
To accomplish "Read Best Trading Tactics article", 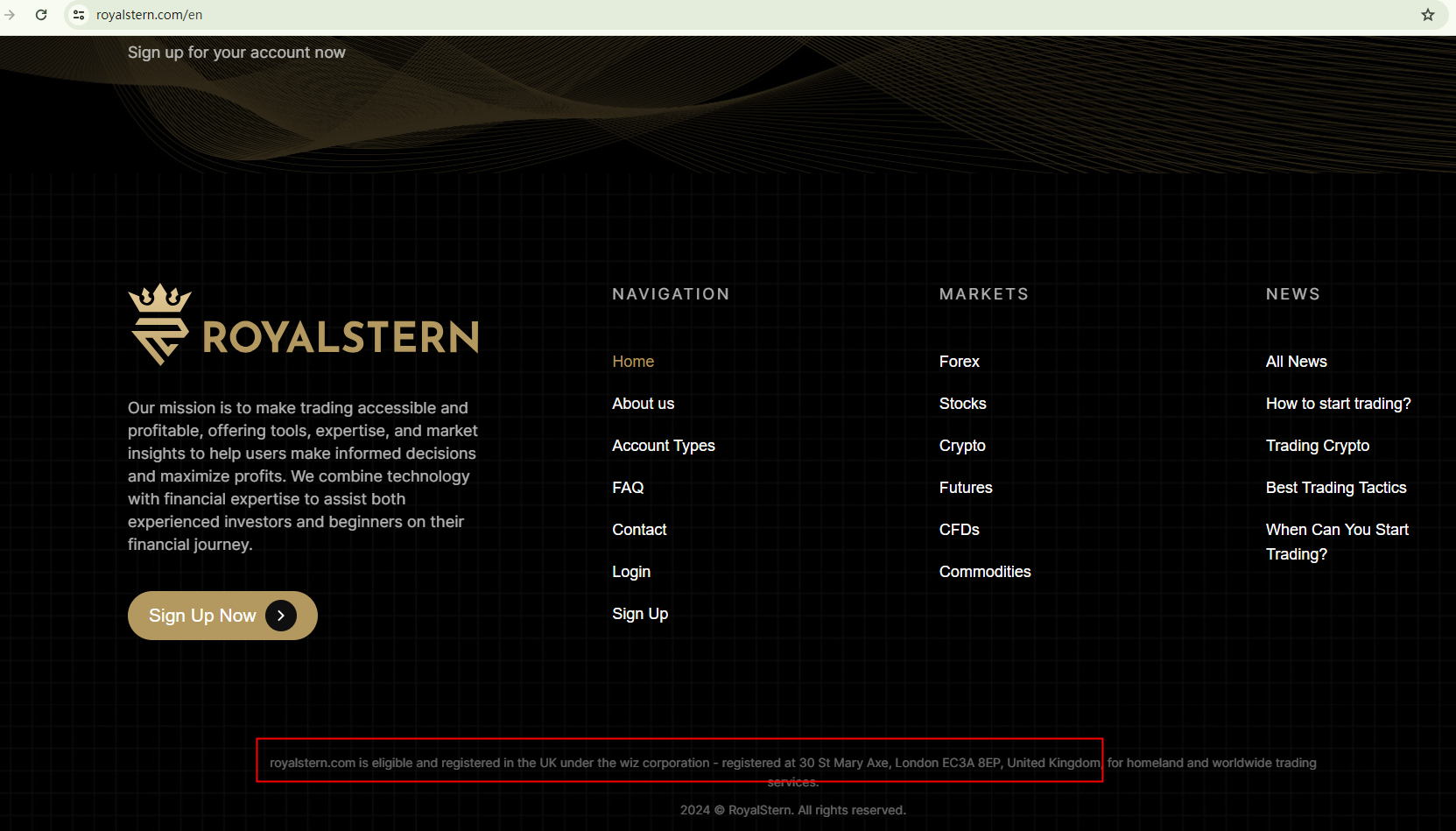I will point(1336,488).
